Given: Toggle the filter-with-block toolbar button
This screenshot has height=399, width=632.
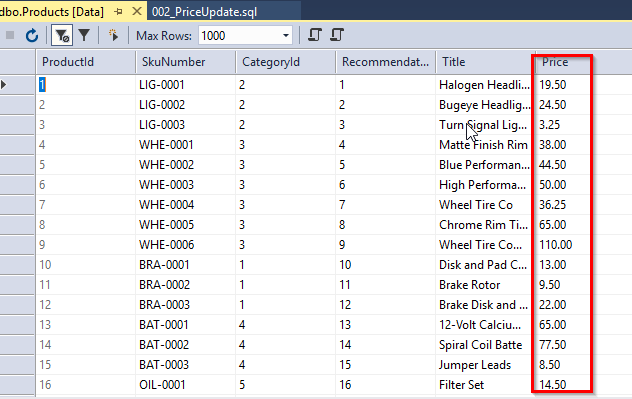Looking at the screenshot, I should [62, 35].
